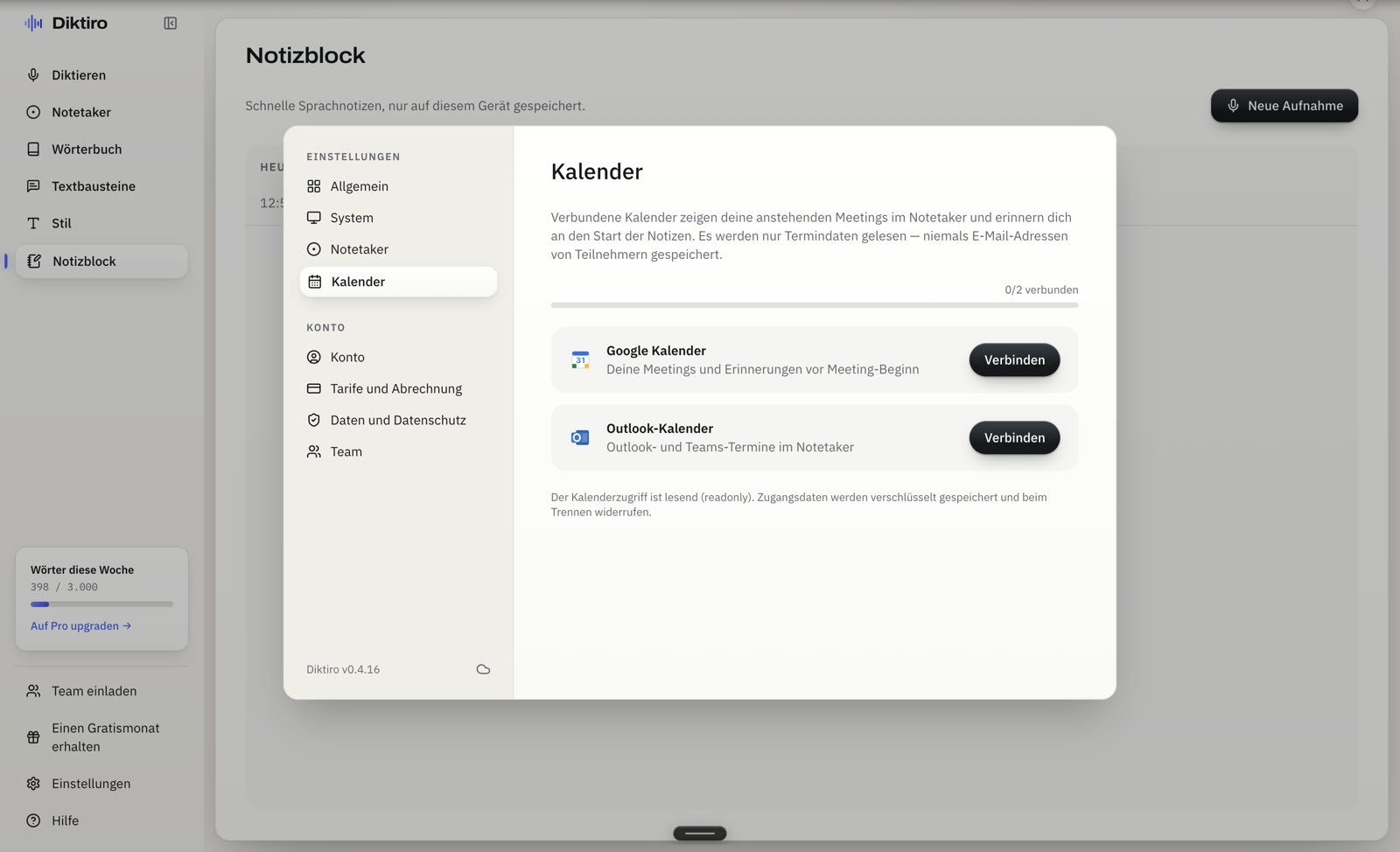
Task: Click the monitor icon beside System
Action: [x=314, y=218]
